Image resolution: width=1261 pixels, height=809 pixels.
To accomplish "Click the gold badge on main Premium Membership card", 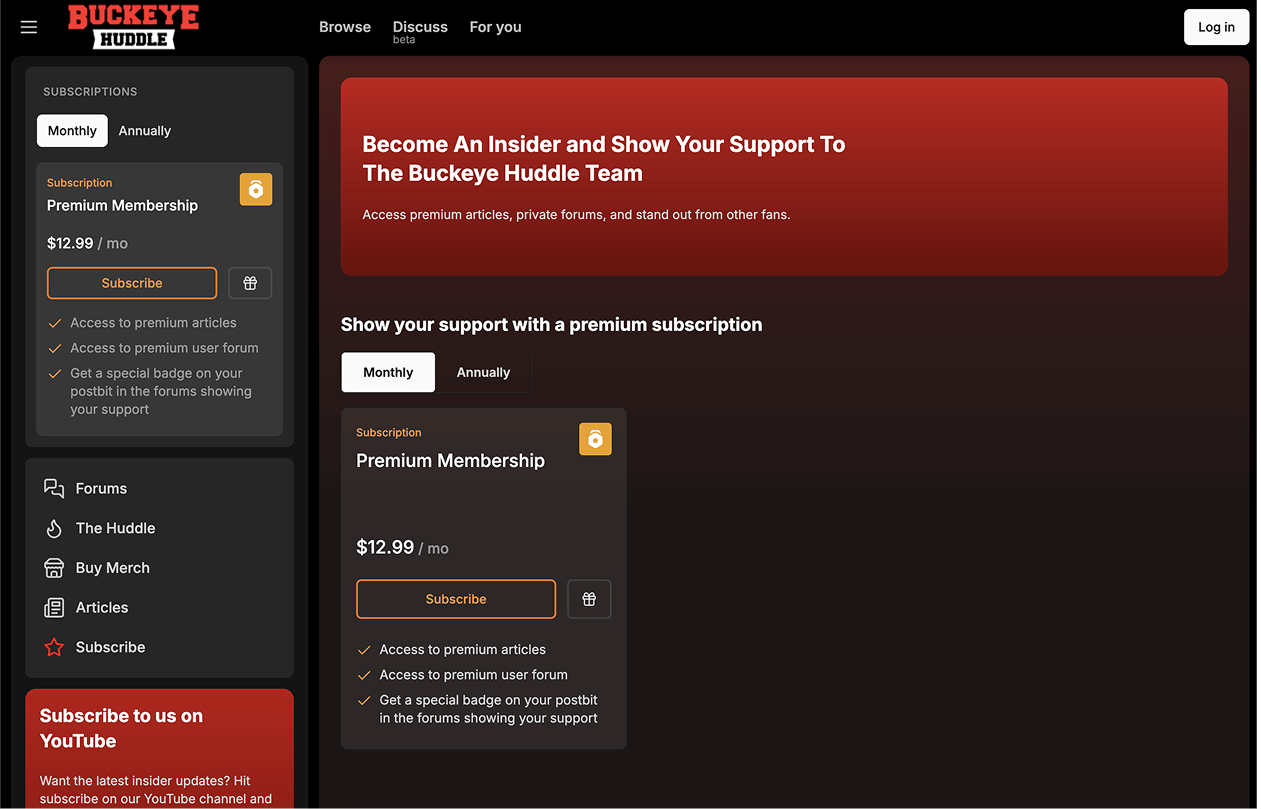I will (x=595, y=439).
